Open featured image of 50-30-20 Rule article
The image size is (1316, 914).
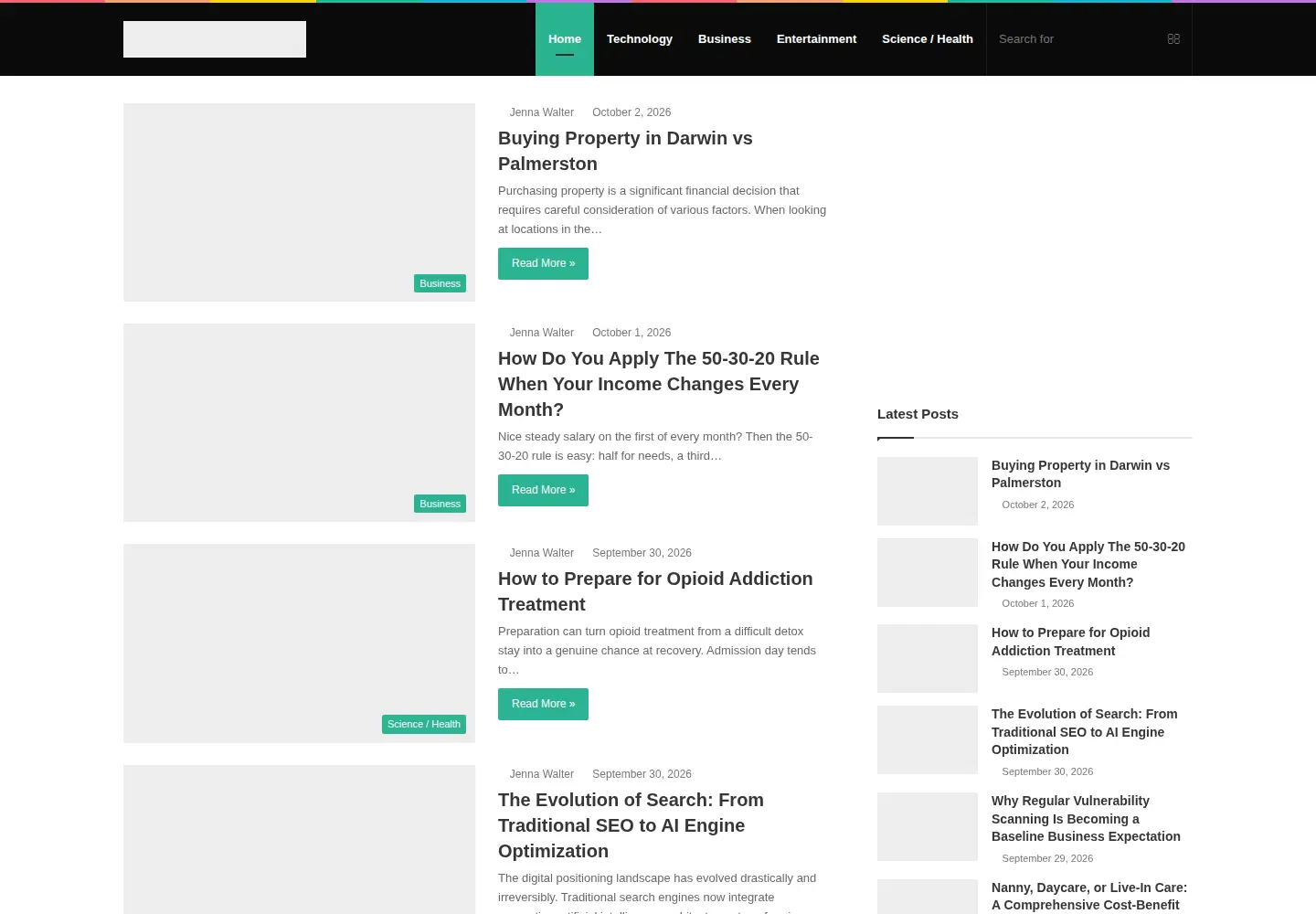[x=299, y=422]
